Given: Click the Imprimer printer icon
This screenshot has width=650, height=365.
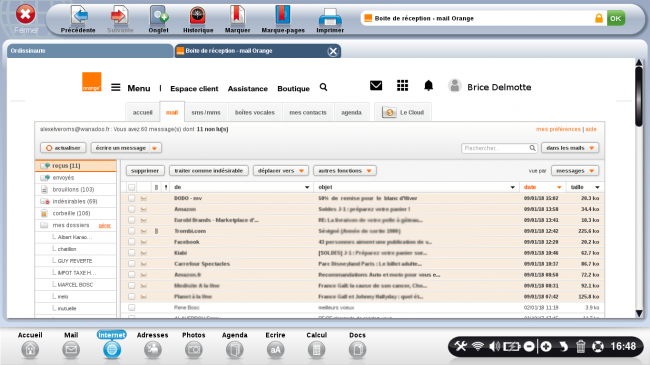Looking at the screenshot, I should (330, 17).
